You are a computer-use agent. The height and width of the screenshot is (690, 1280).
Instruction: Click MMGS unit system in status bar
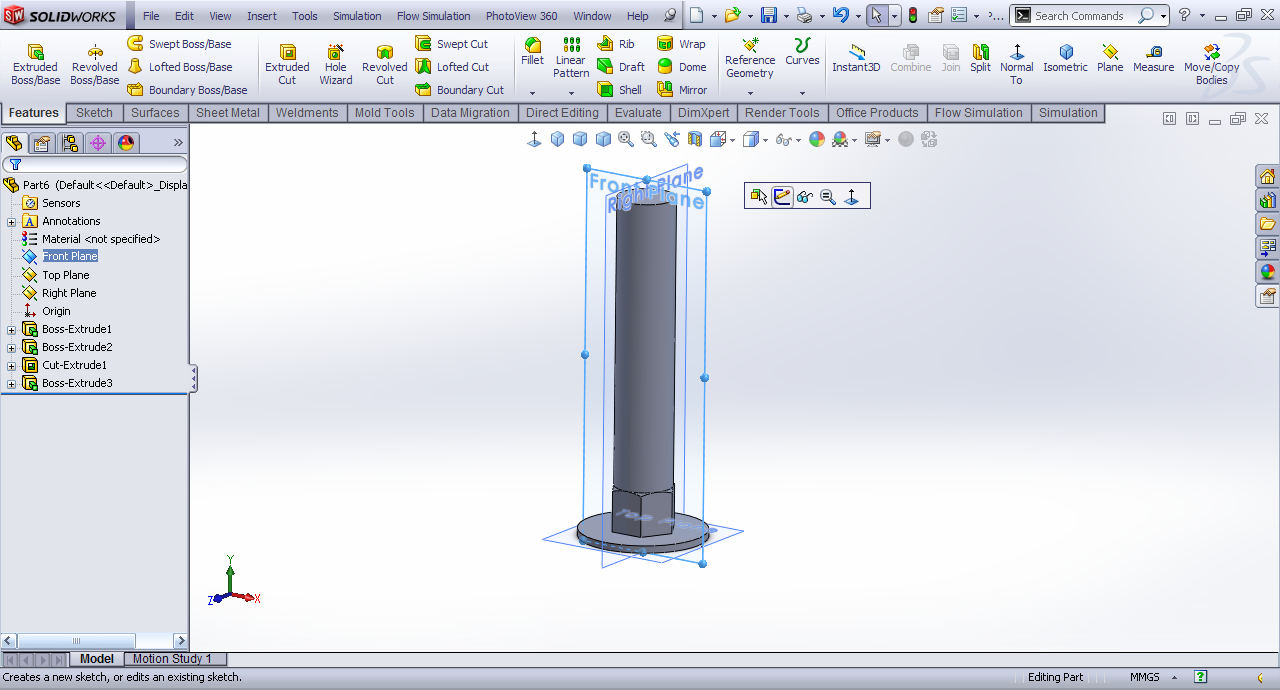click(x=1145, y=677)
